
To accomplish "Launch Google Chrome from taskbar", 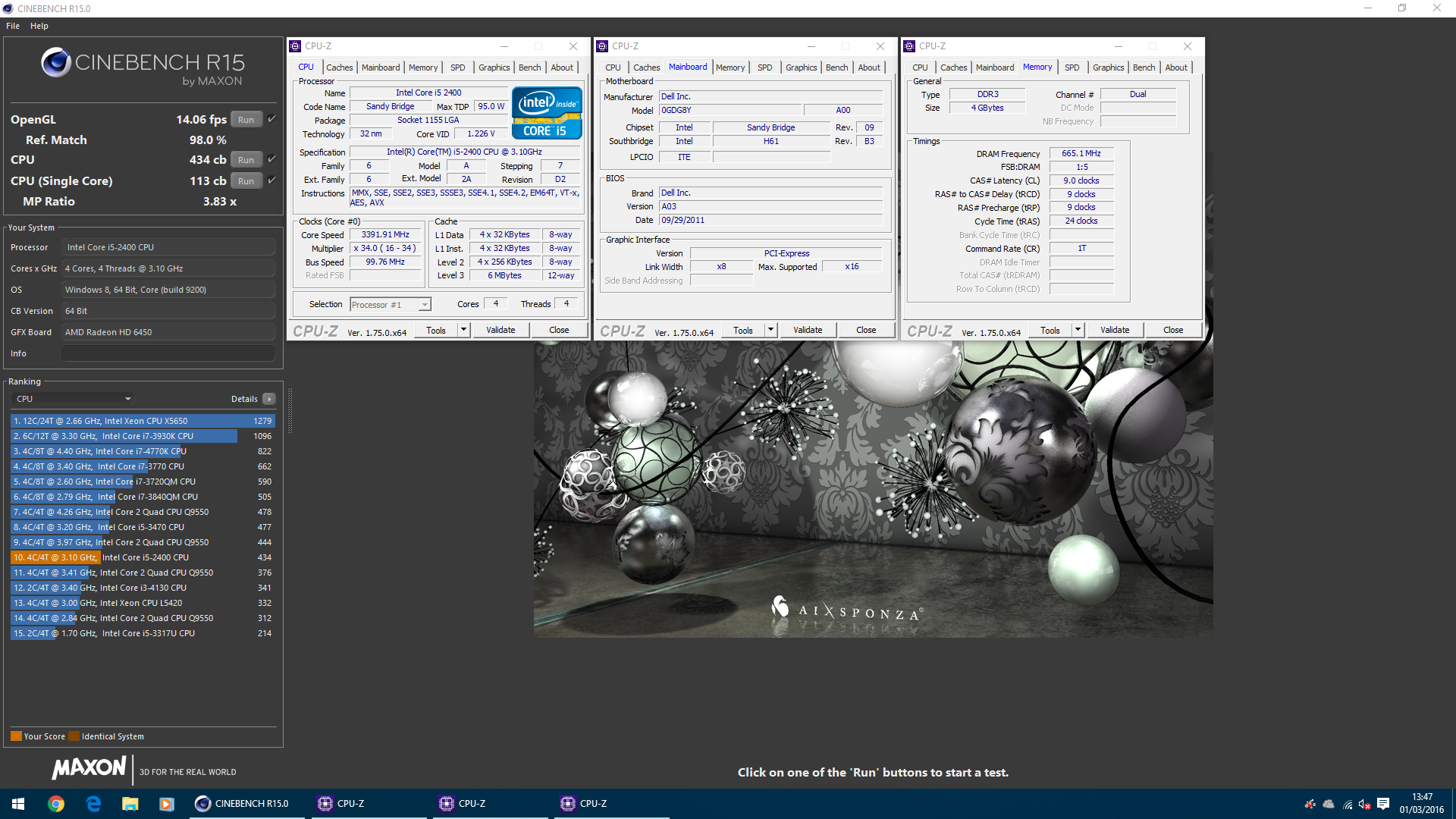I will tap(56, 804).
